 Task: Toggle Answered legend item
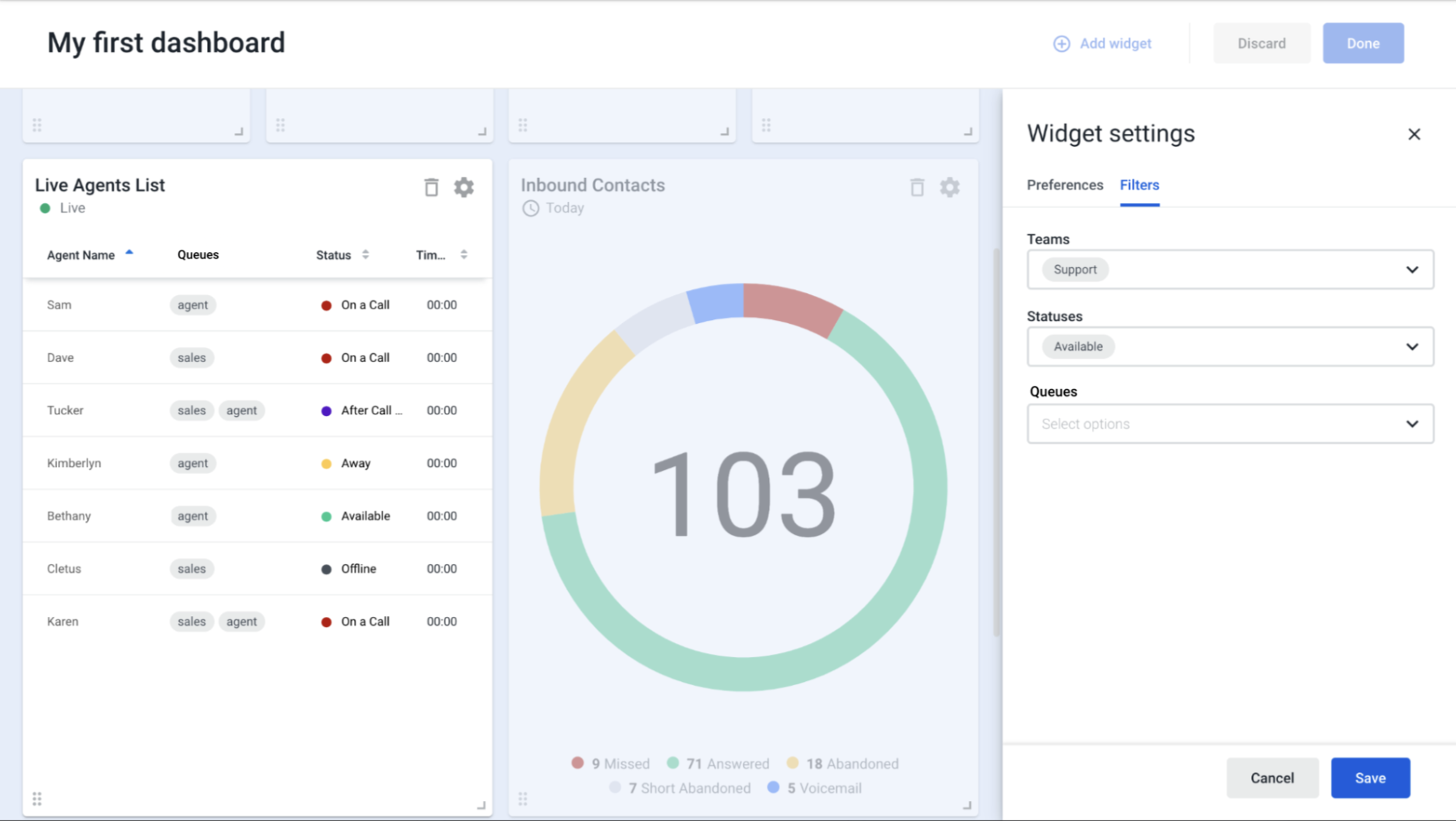point(718,764)
